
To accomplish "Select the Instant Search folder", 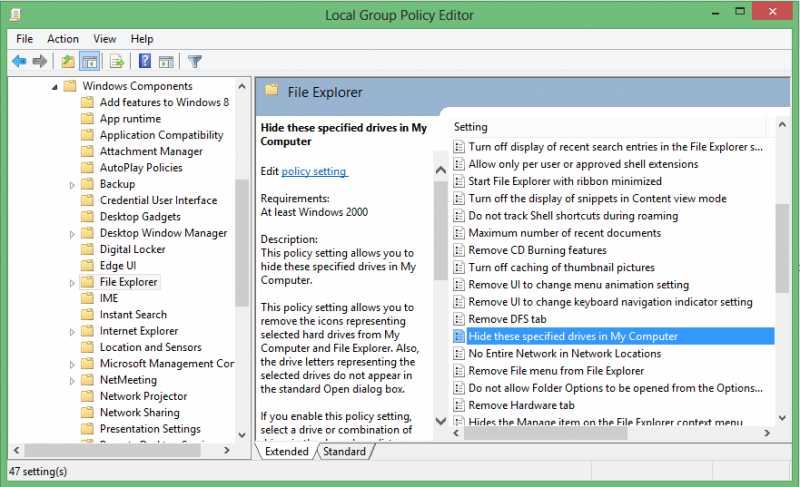I will coord(133,315).
